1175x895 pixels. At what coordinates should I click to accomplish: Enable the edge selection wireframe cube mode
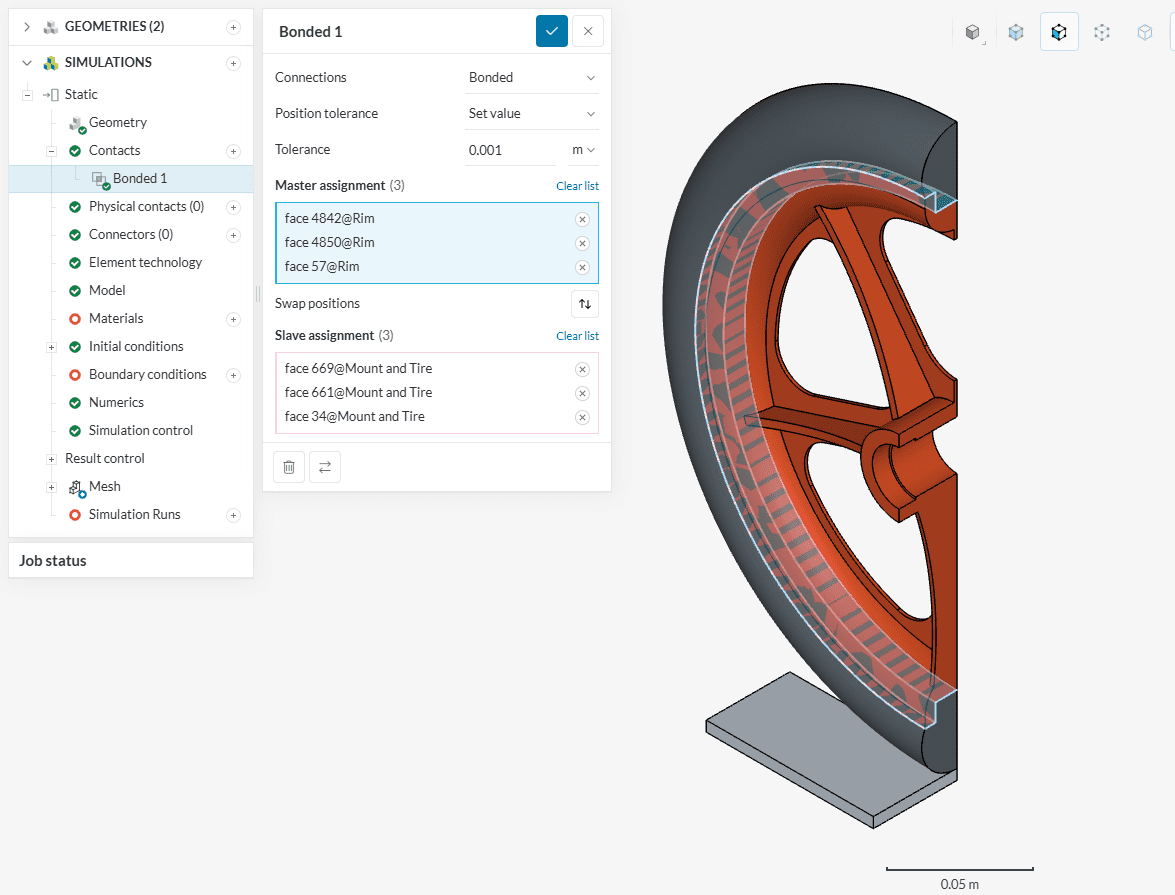[x=1102, y=32]
